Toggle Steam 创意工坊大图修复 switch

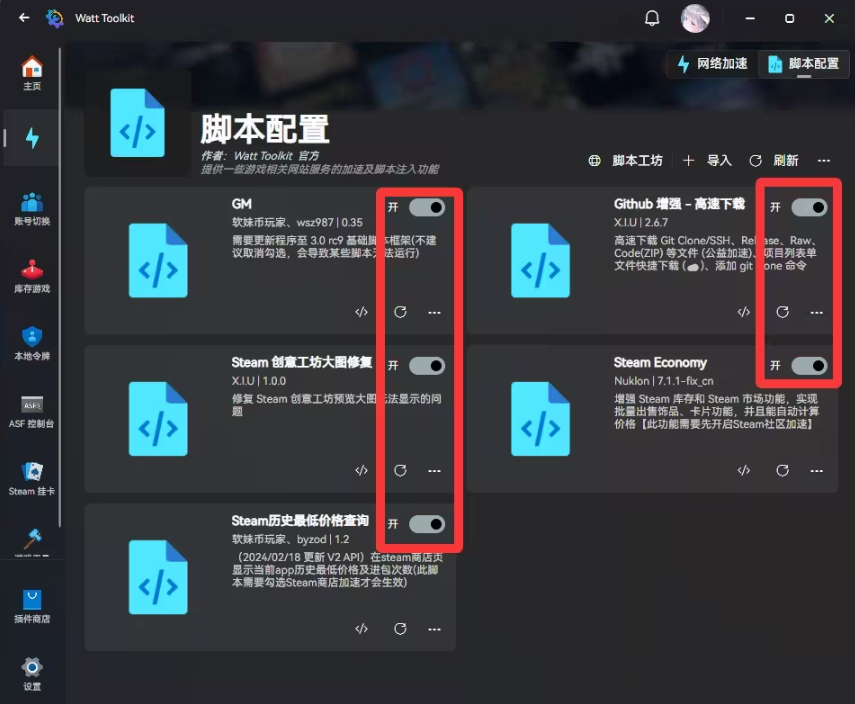(x=427, y=366)
